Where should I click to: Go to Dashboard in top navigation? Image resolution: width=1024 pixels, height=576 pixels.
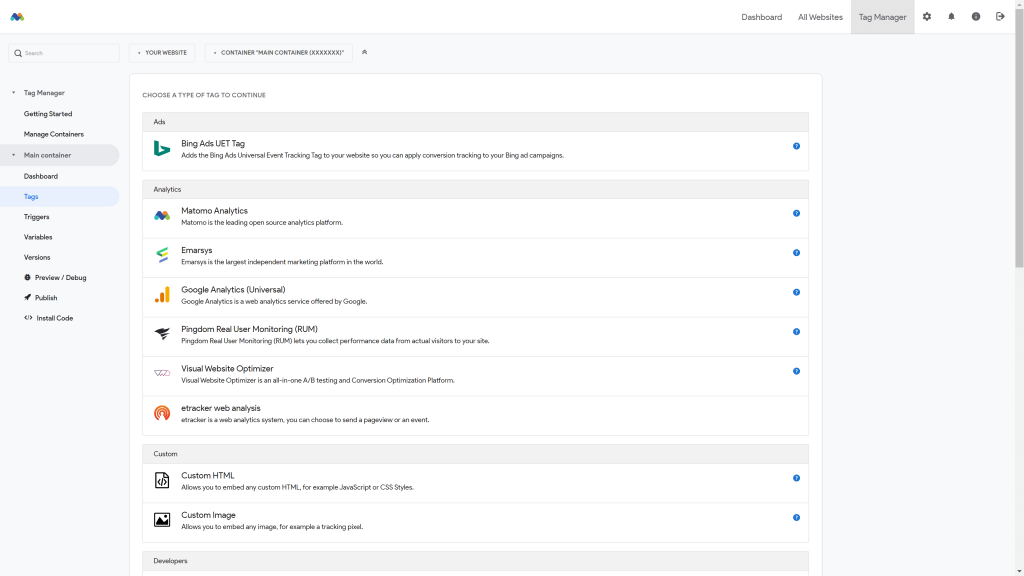761,17
